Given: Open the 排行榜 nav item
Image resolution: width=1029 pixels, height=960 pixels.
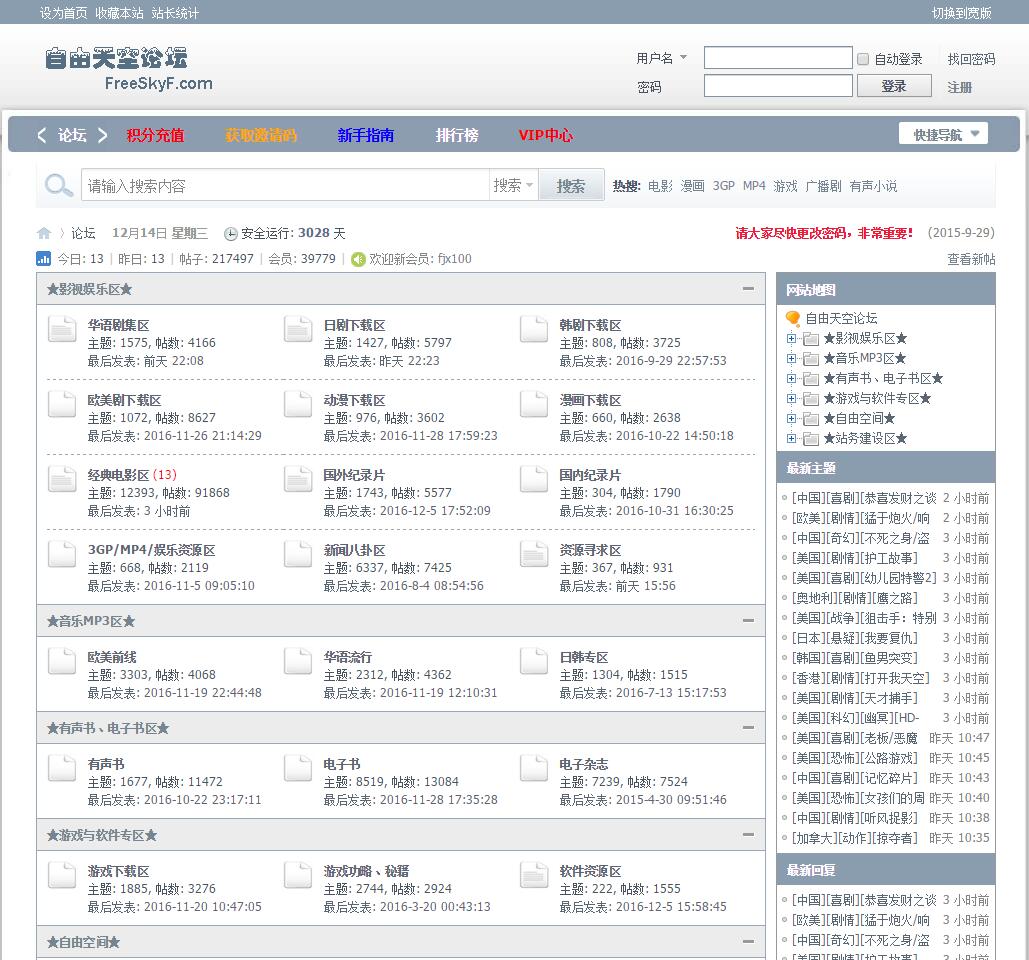Looking at the screenshot, I should [x=457, y=135].
